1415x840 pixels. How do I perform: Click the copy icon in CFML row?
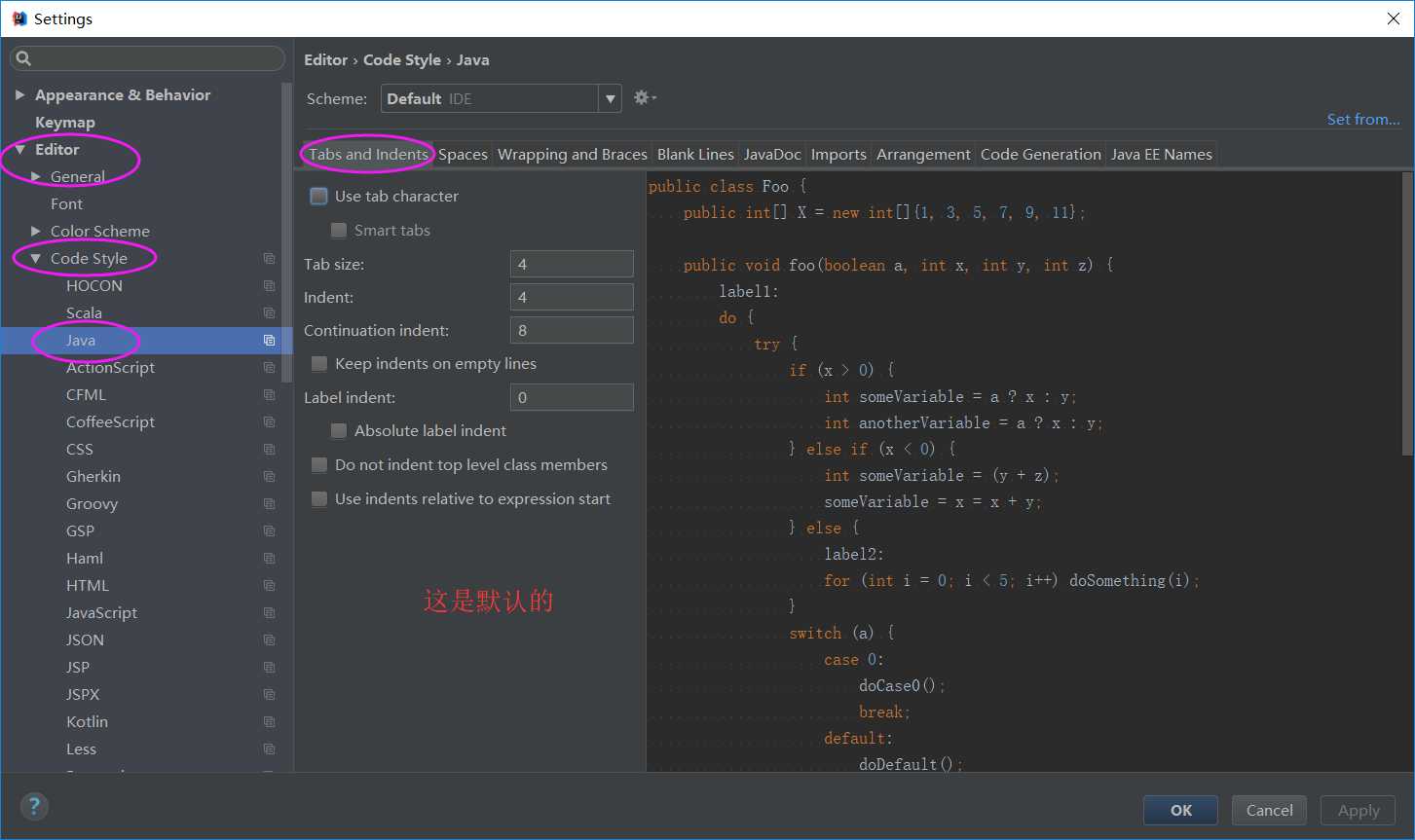pos(269,395)
